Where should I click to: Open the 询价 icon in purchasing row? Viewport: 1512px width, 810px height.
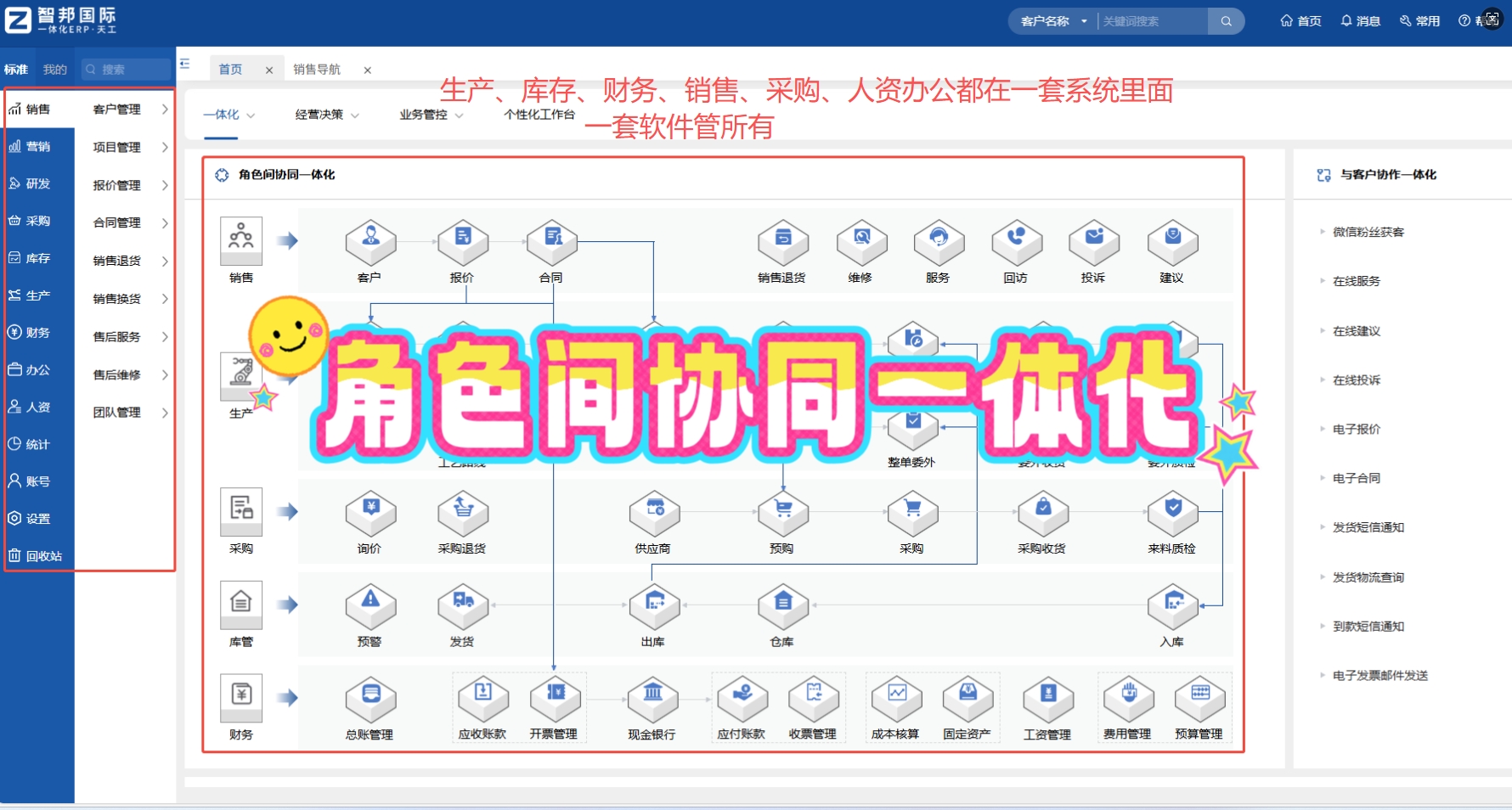(x=370, y=513)
